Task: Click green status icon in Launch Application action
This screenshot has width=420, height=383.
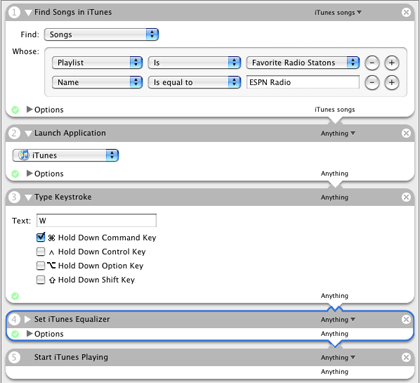Action: 15,174
